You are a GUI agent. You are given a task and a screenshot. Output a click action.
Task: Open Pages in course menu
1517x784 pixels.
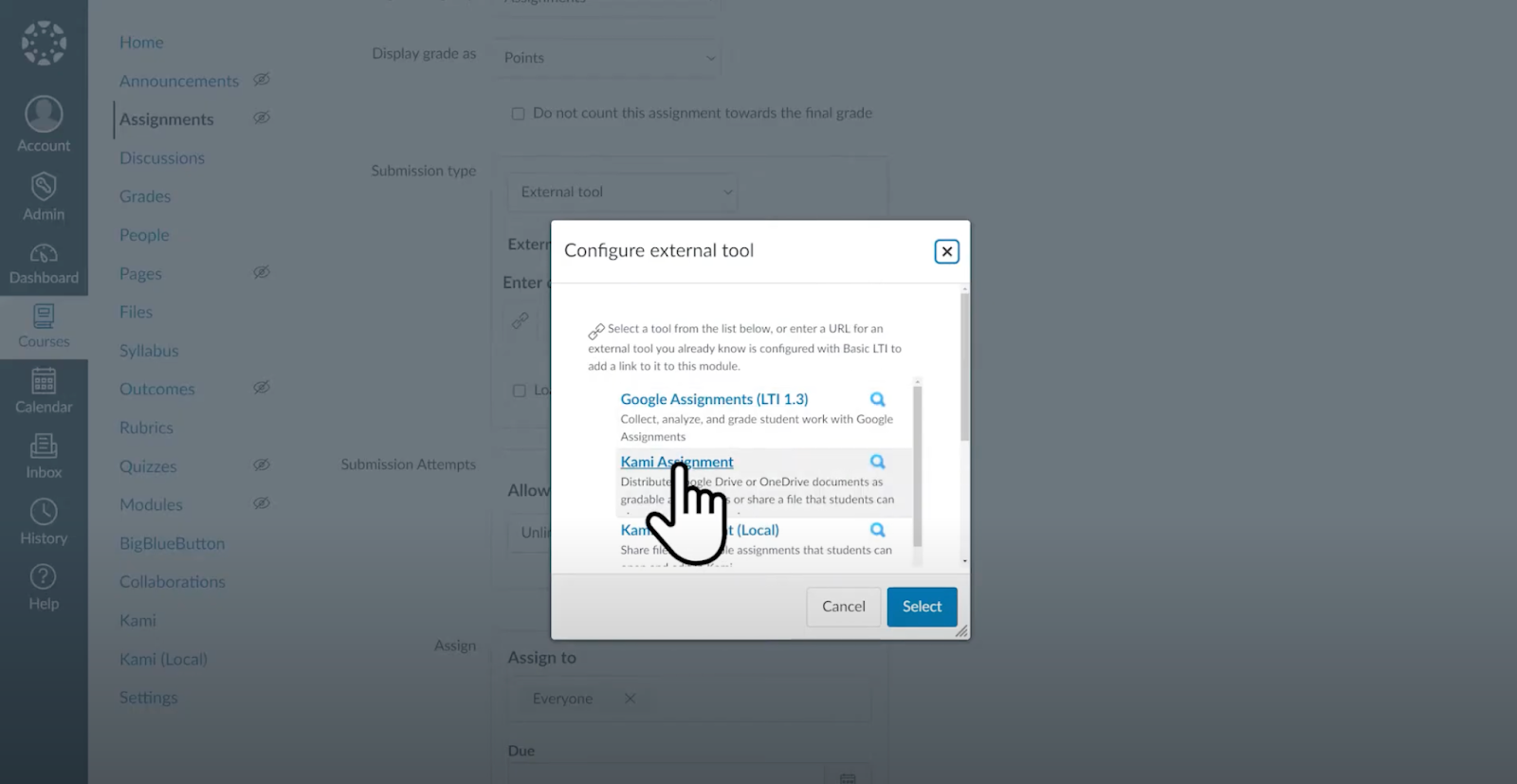[x=140, y=274]
